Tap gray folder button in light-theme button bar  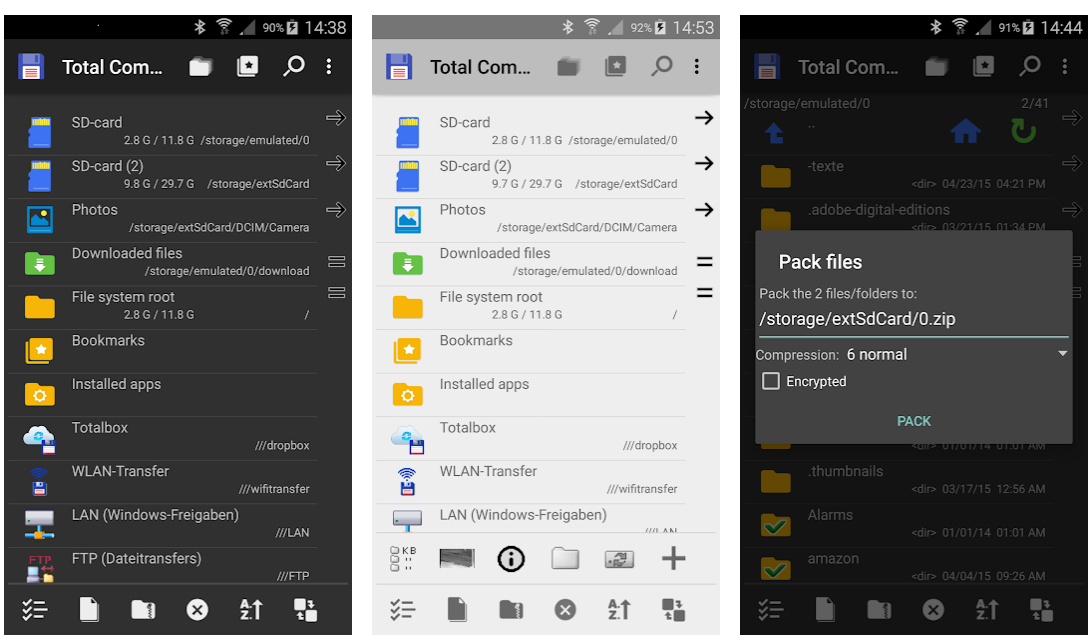(x=565, y=558)
